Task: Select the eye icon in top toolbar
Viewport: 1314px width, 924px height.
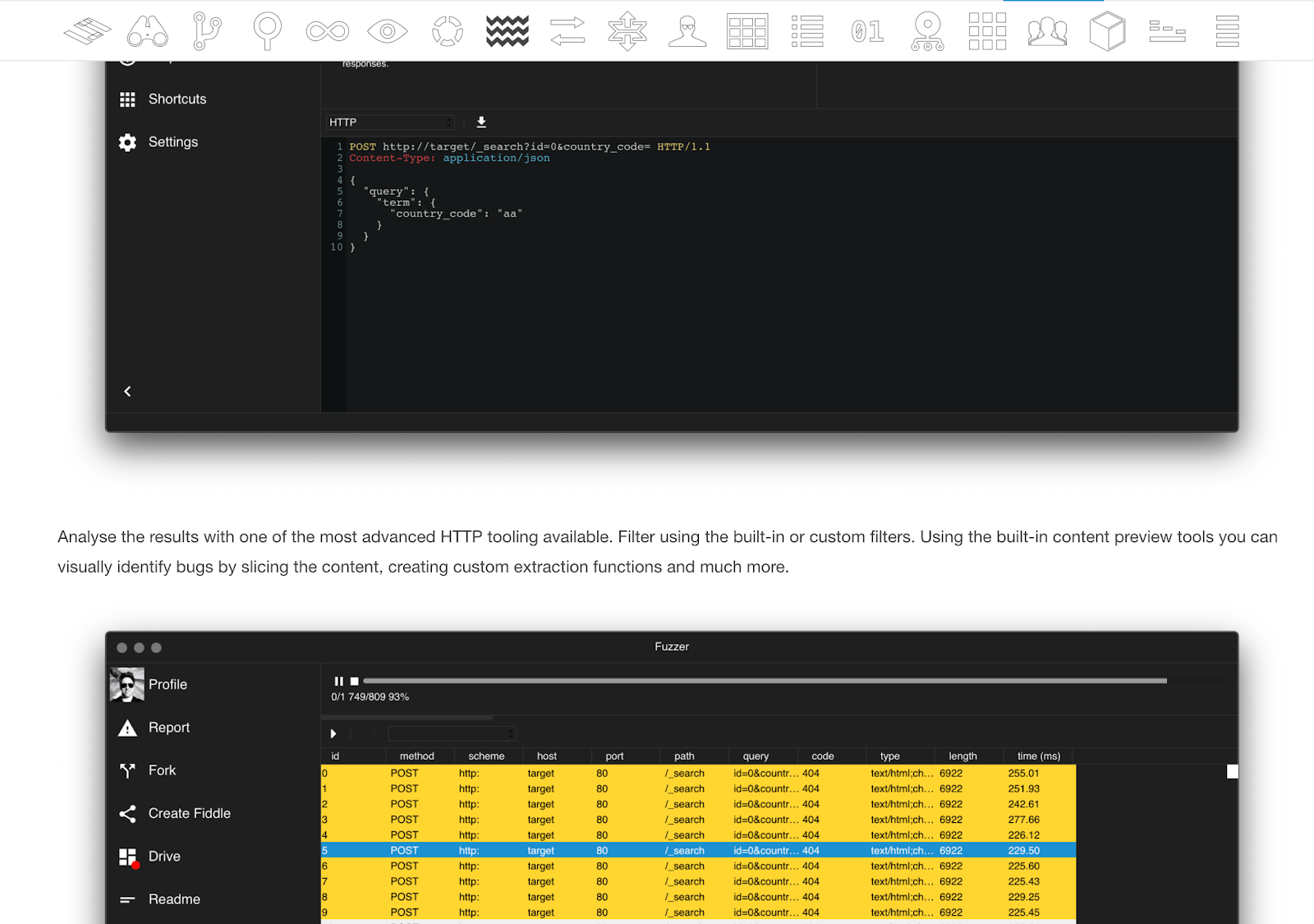Action: tap(387, 31)
